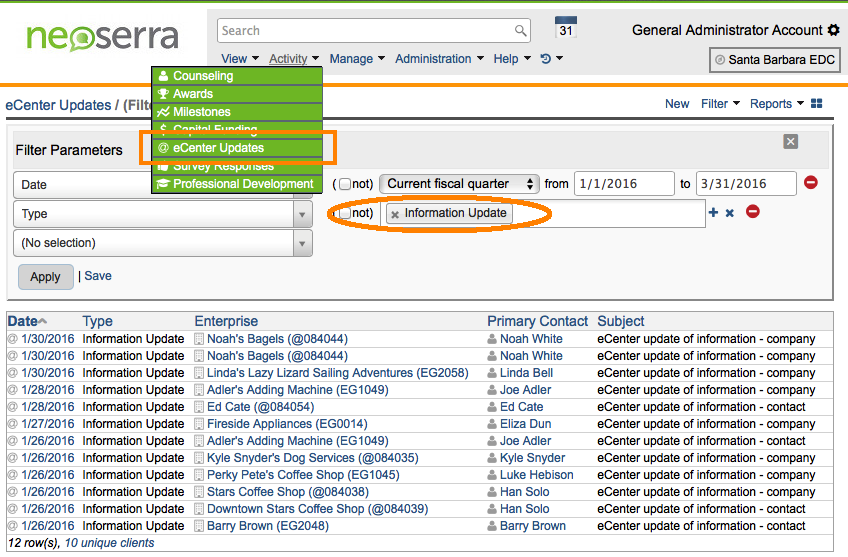Close the Filter Parameters panel
Viewport: 848px width, 557px height.
(791, 142)
